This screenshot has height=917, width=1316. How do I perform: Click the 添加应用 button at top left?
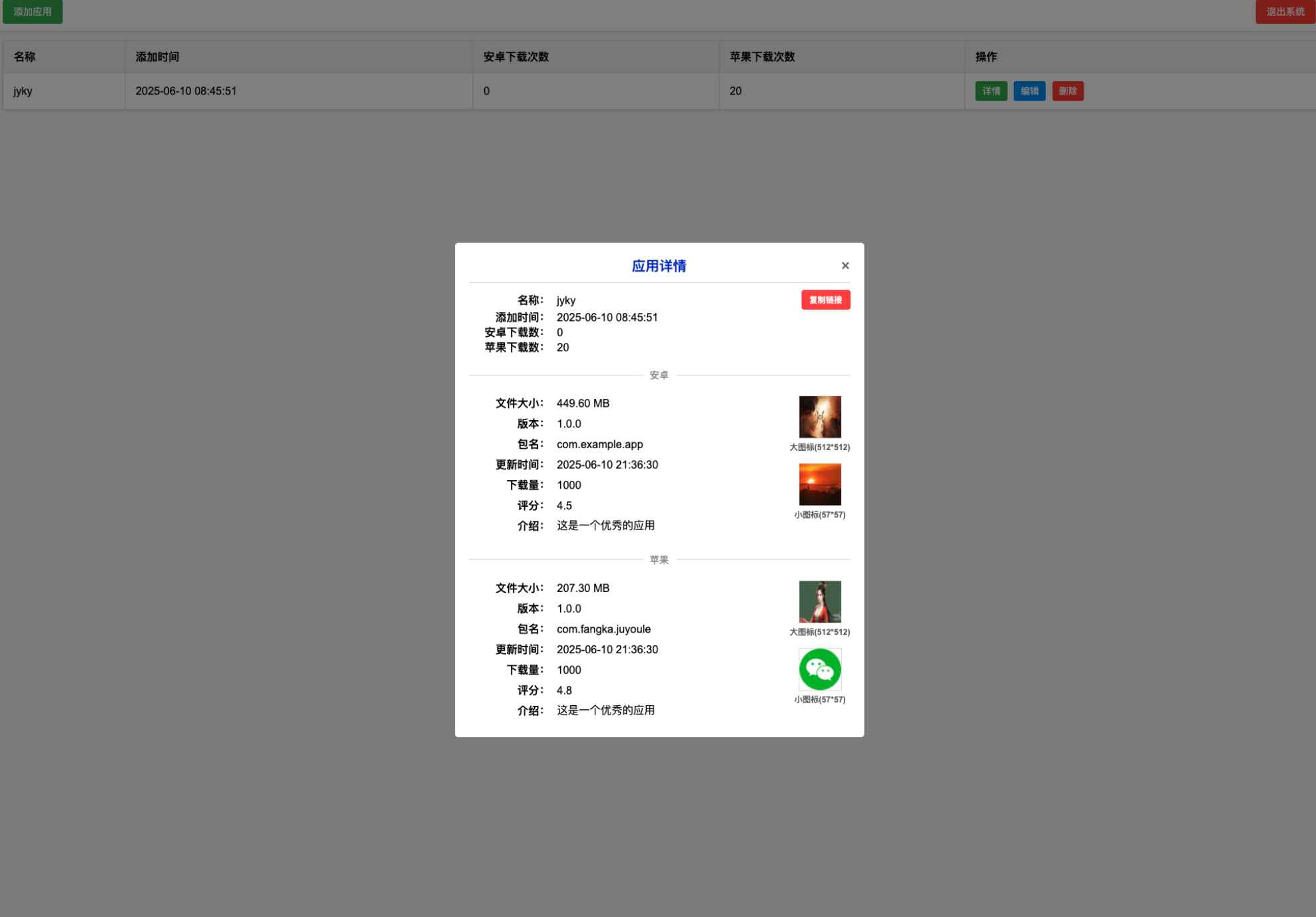[33, 12]
